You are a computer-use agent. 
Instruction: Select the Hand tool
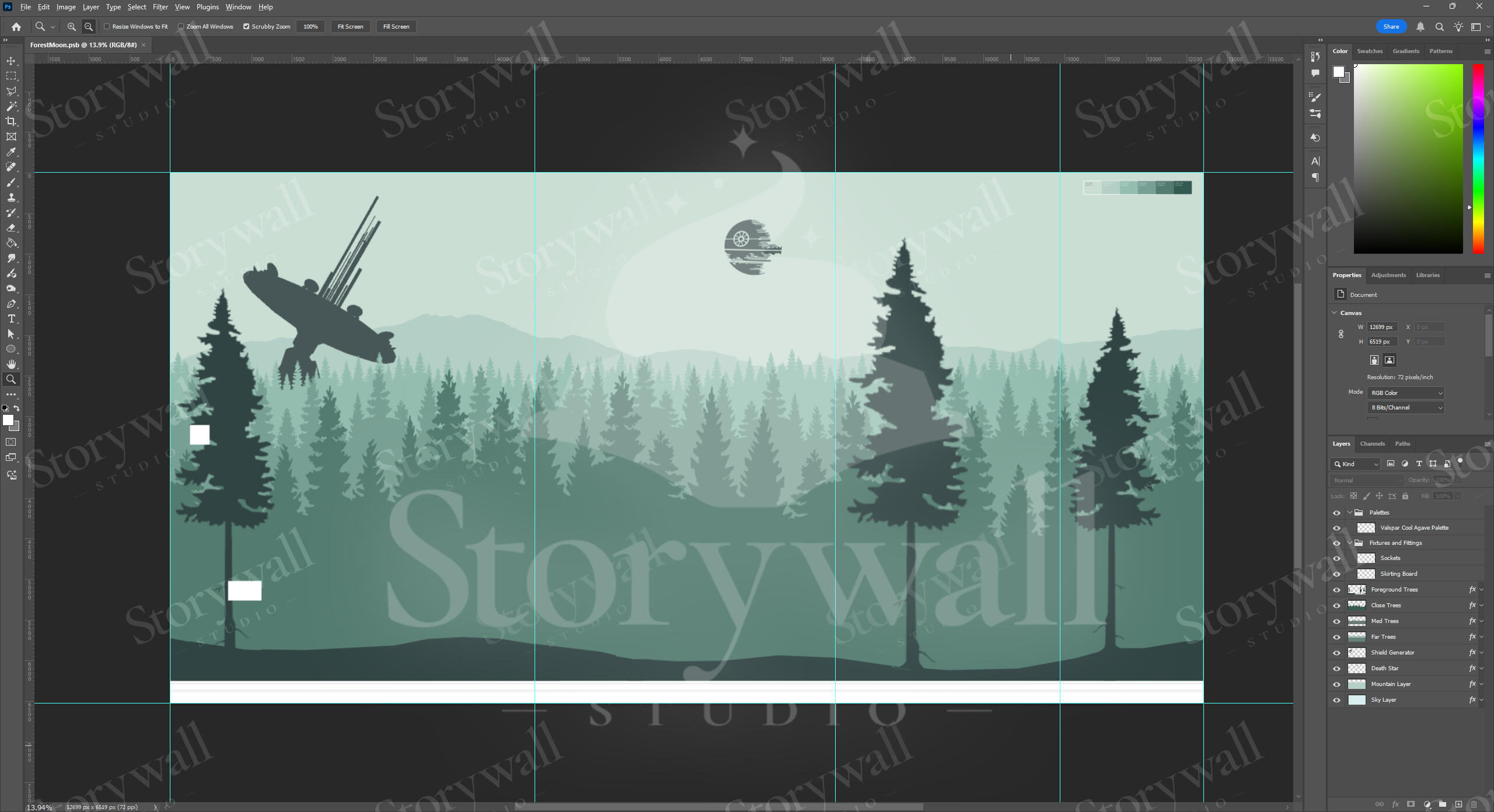(x=11, y=364)
